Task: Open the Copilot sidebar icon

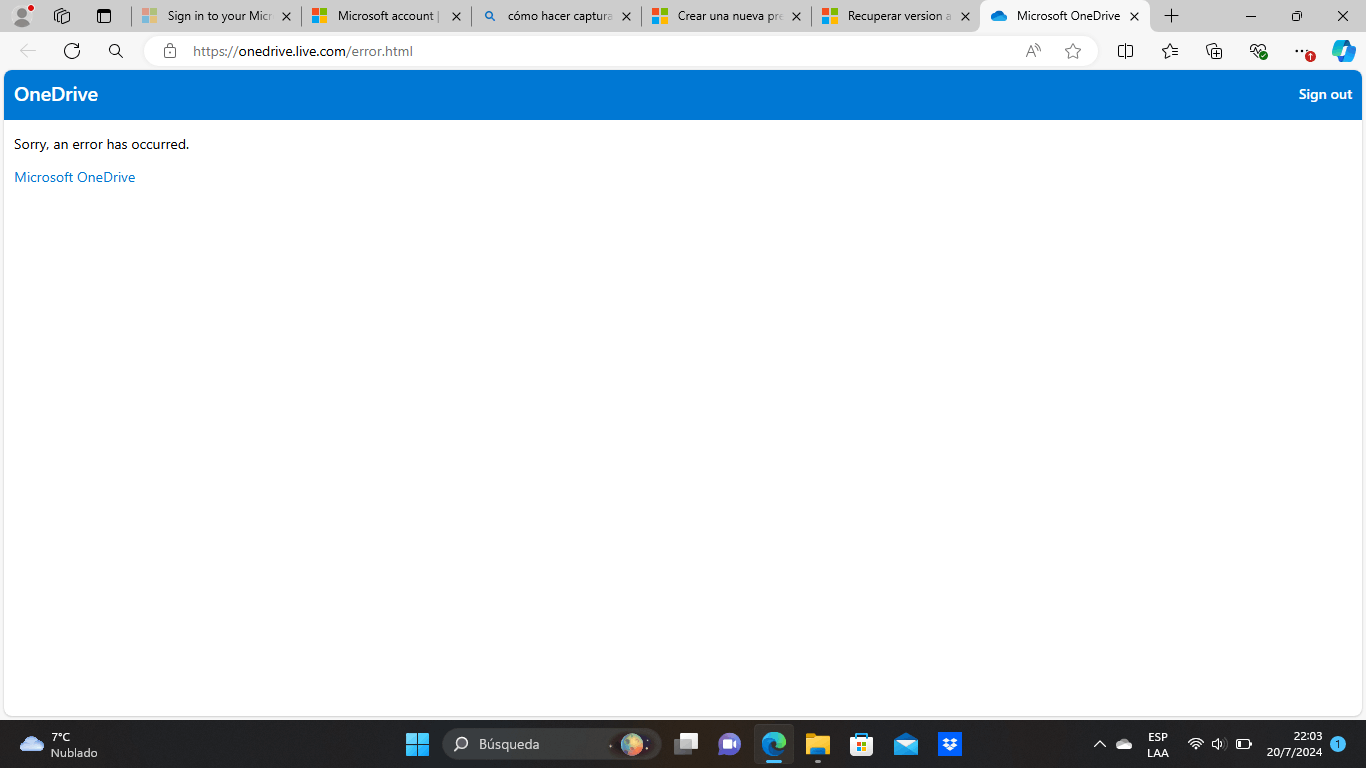Action: pyautogui.click(x=1343, y=51)
